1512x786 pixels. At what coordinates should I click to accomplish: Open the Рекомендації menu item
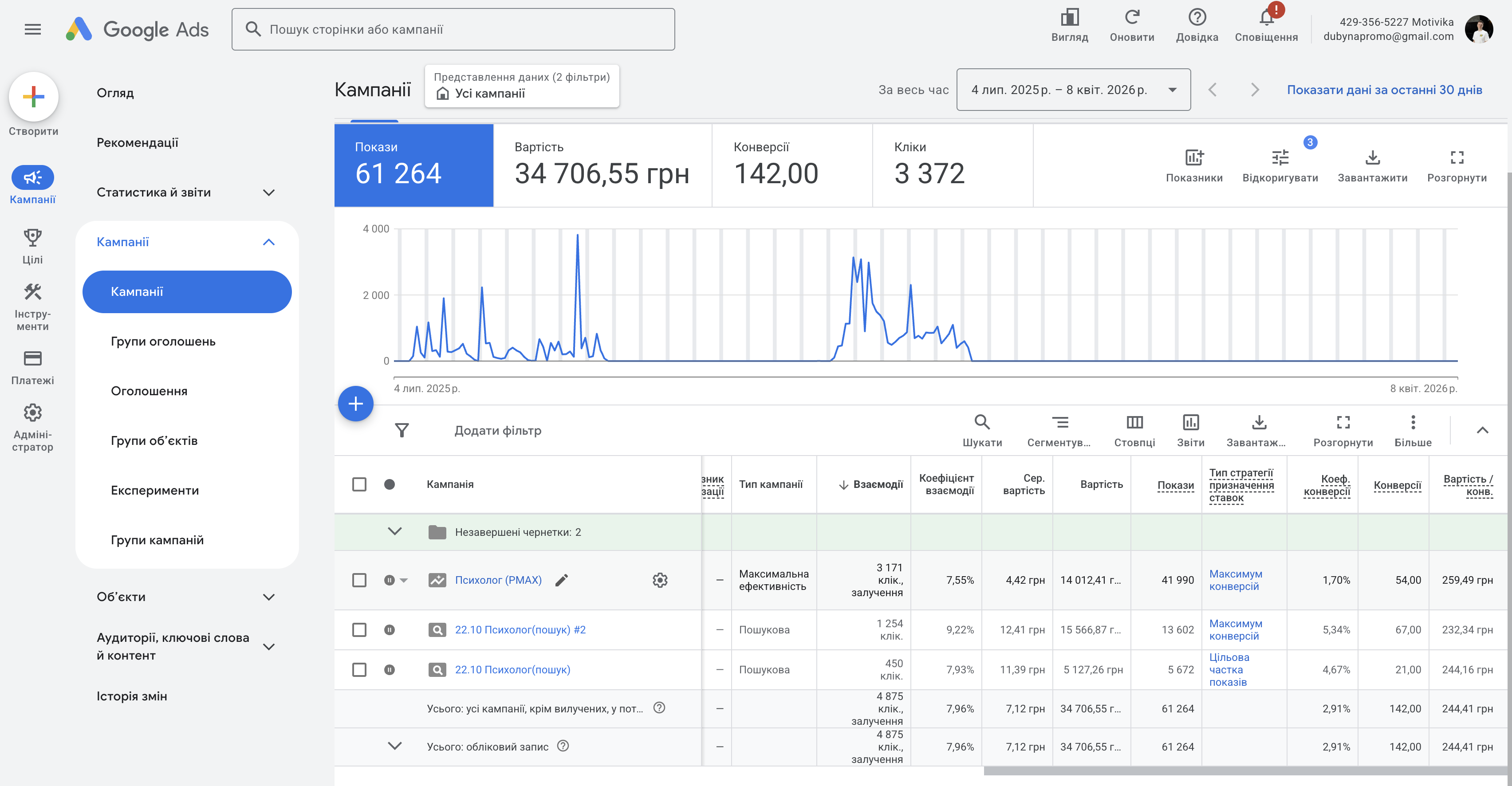[x=138, y=143]
